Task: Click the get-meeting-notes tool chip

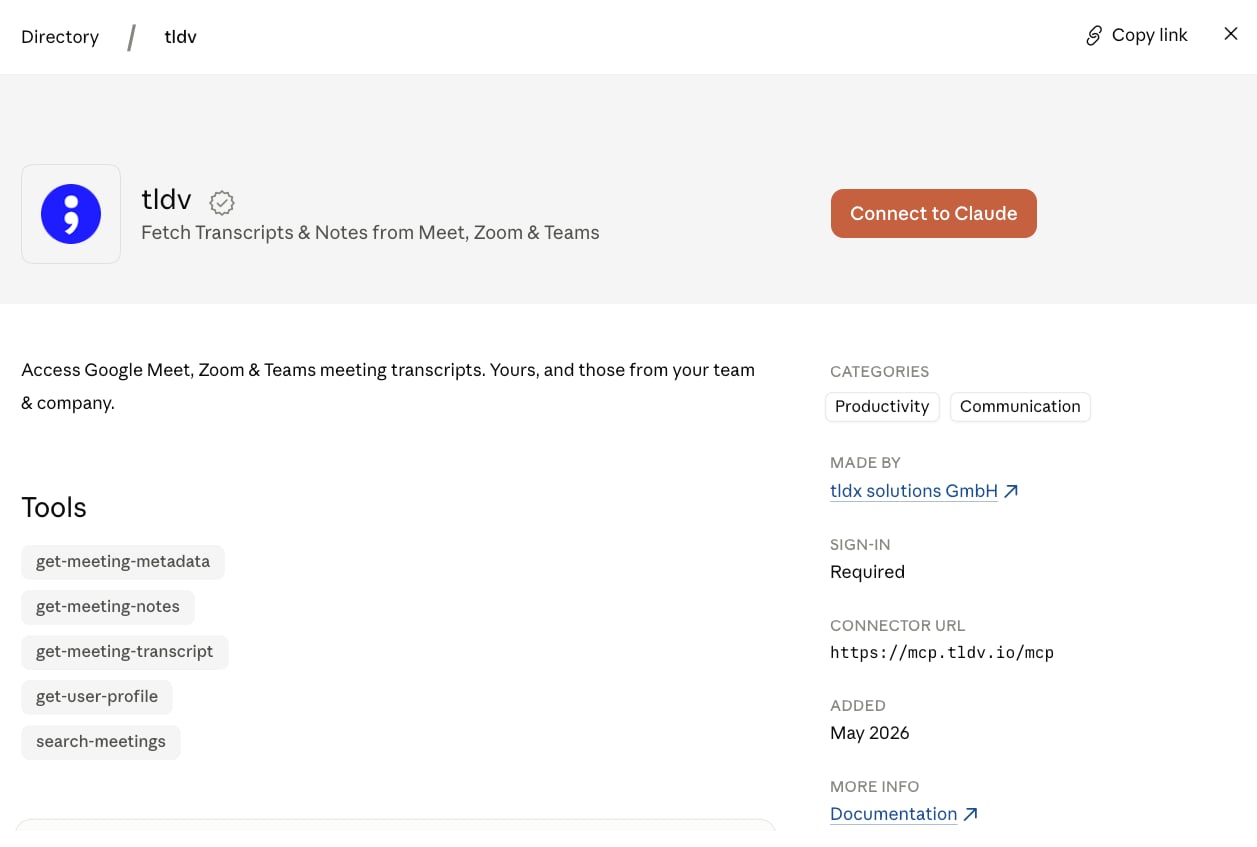Action: [x=108, y=607]
